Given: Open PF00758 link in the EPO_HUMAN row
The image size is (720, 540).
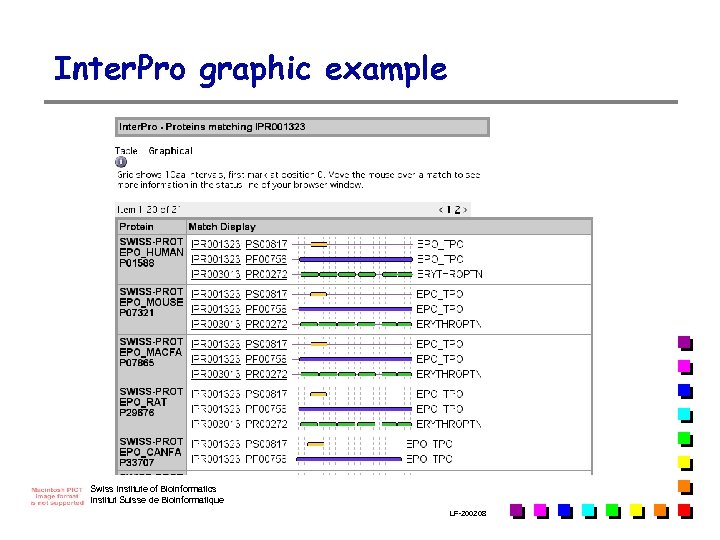Looking at the screenshot, I should click(266, 259).
